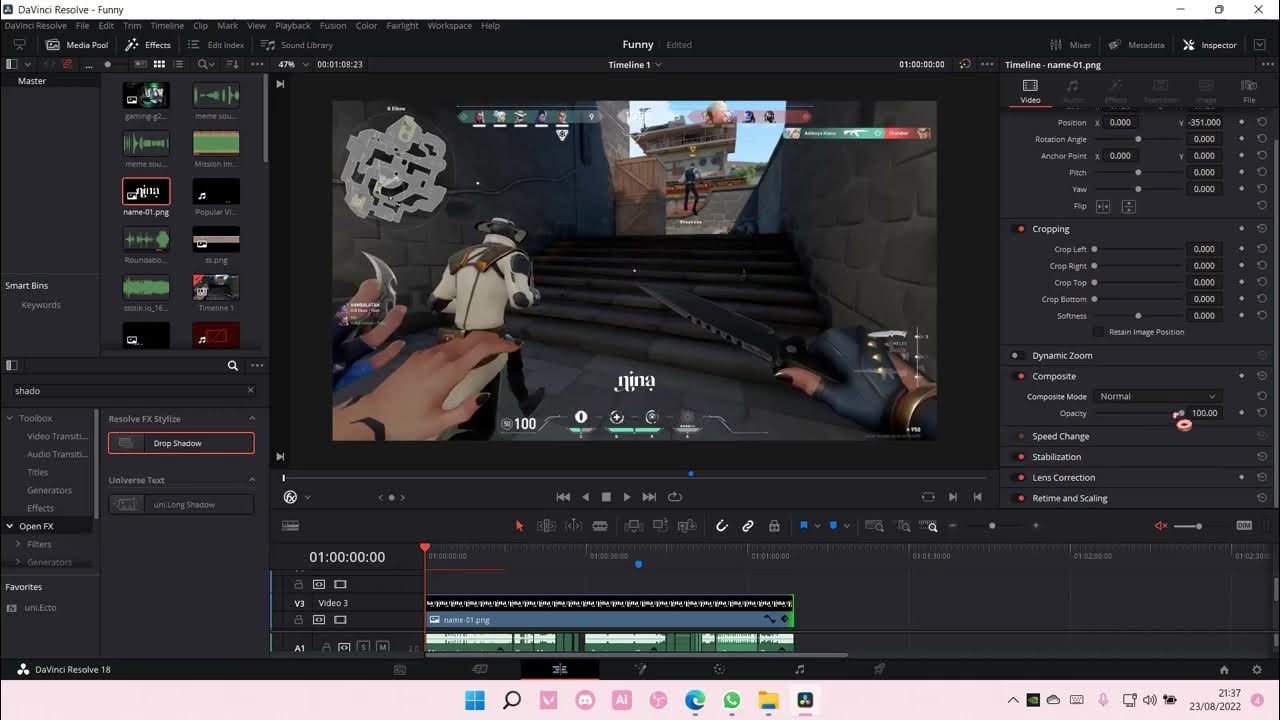Click the Flip horizontal icon
The width and height of the screenshot is (1280, 720).
click(x=1103, y=207)
